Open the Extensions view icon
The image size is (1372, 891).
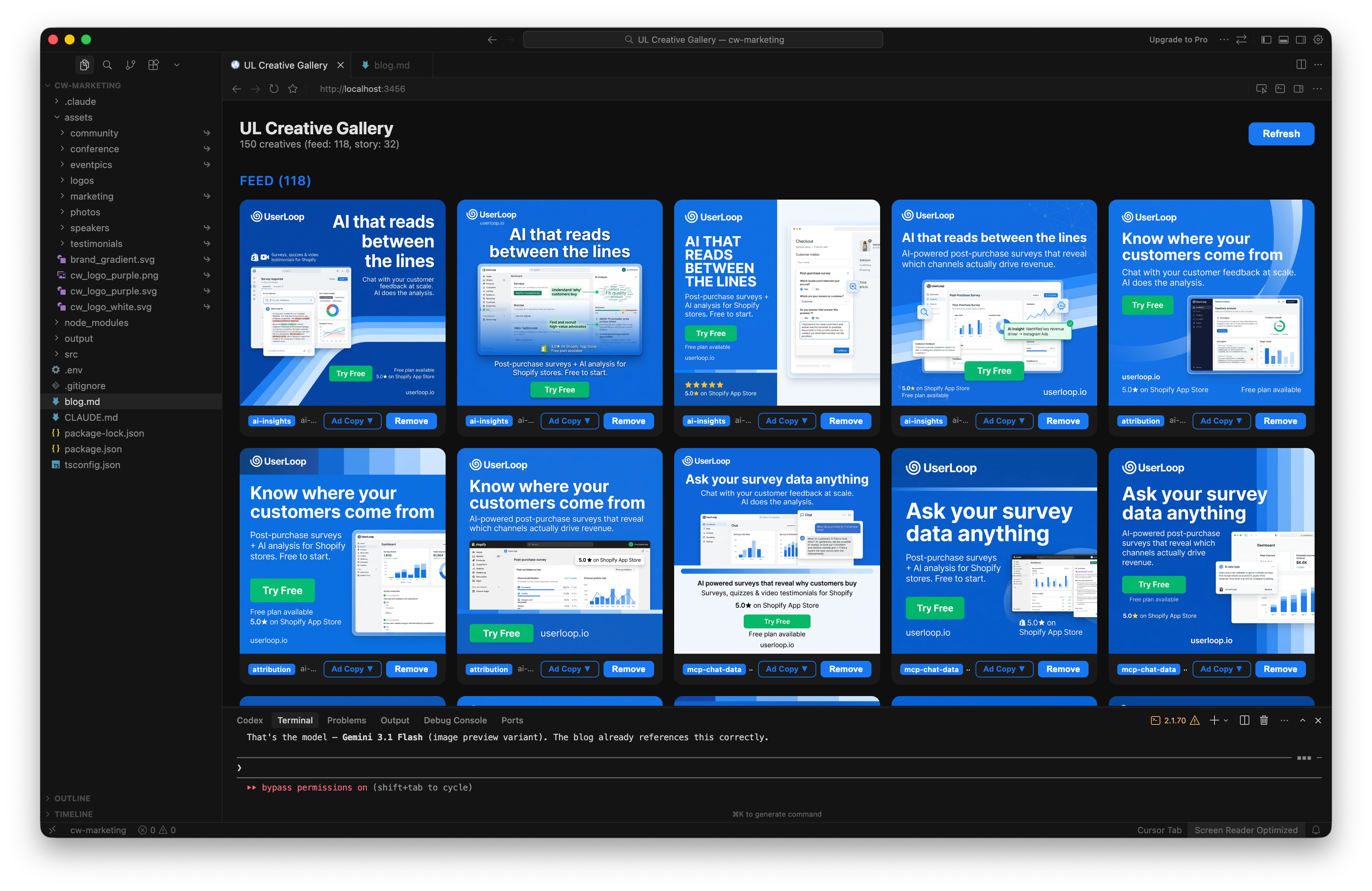(153, 65)
